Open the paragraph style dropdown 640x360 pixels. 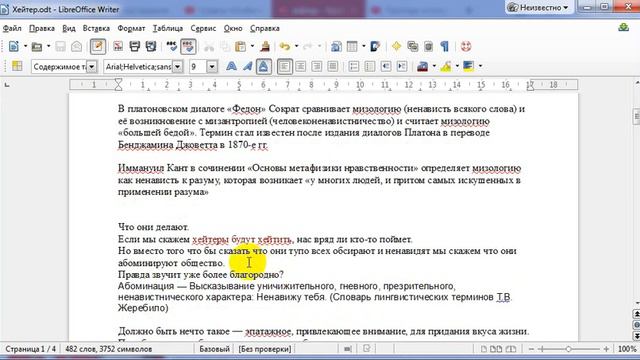92,67
